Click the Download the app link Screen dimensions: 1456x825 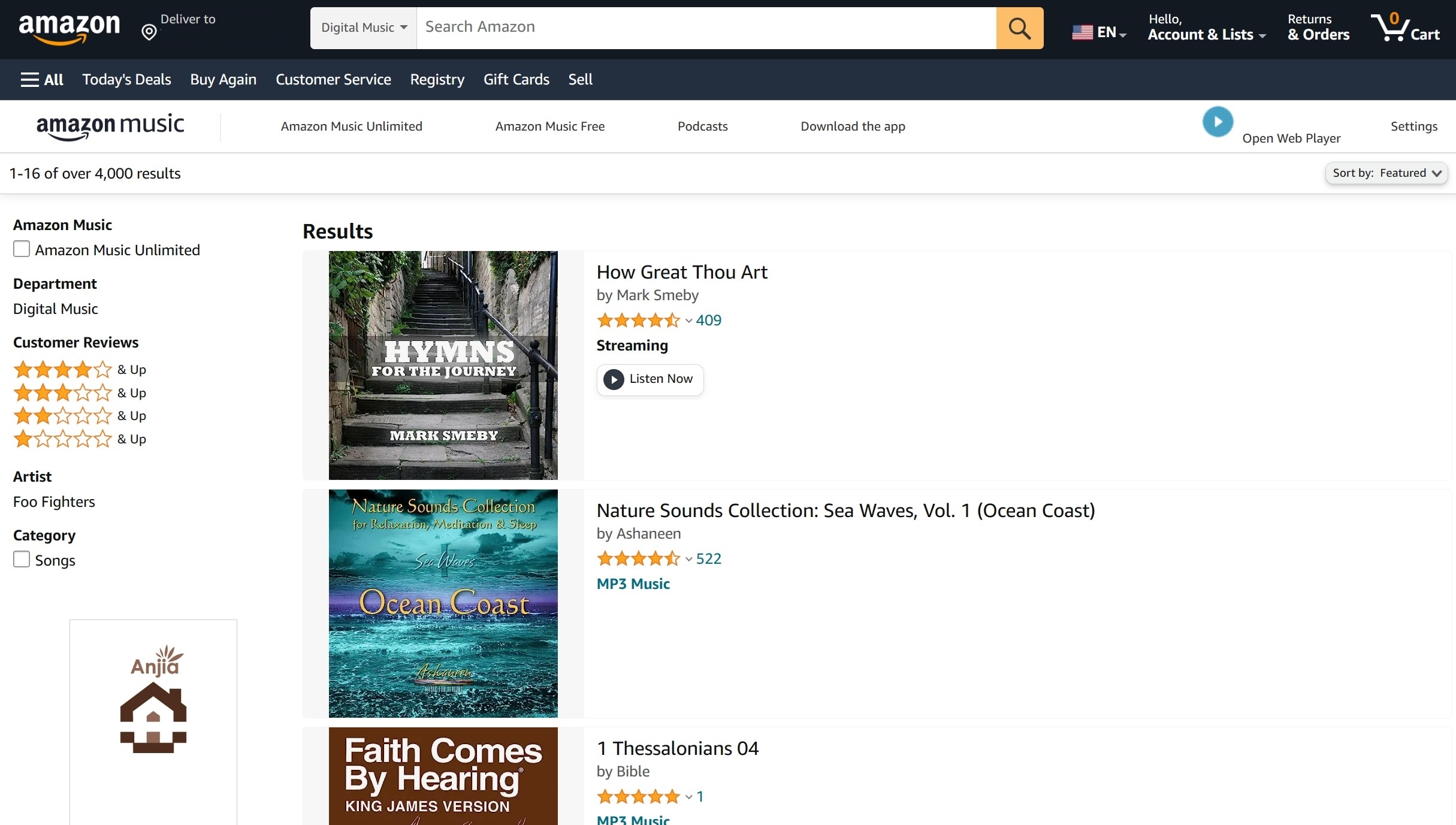[x=853, y=125]
